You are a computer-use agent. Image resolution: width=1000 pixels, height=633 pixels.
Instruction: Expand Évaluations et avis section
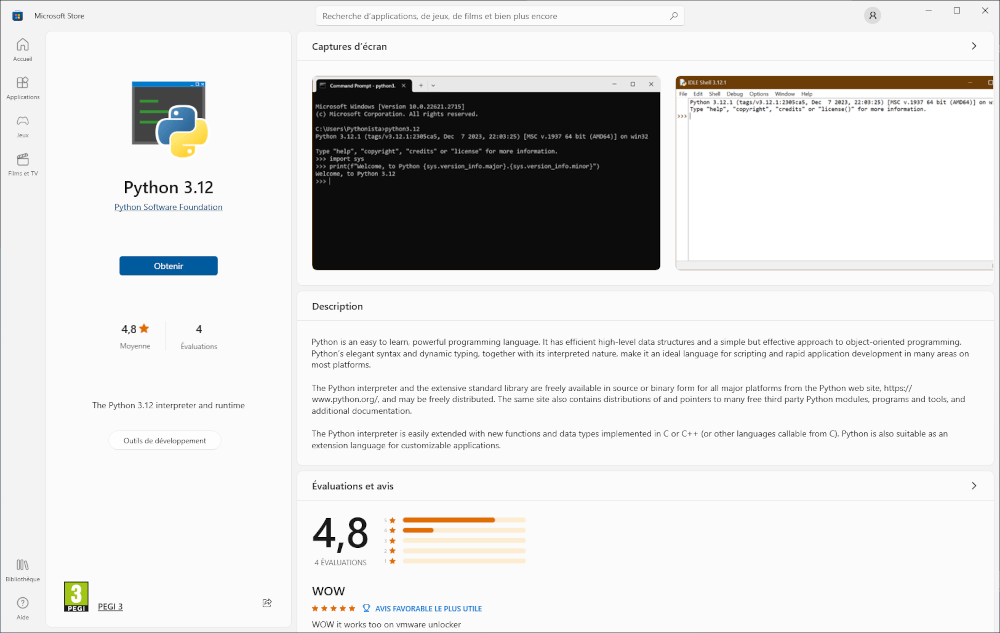point(973,485)
